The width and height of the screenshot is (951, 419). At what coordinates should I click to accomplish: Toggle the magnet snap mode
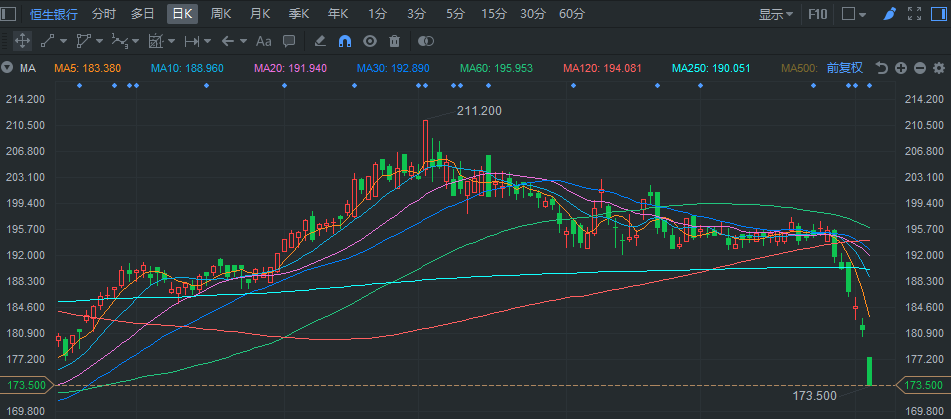(344, 41)
